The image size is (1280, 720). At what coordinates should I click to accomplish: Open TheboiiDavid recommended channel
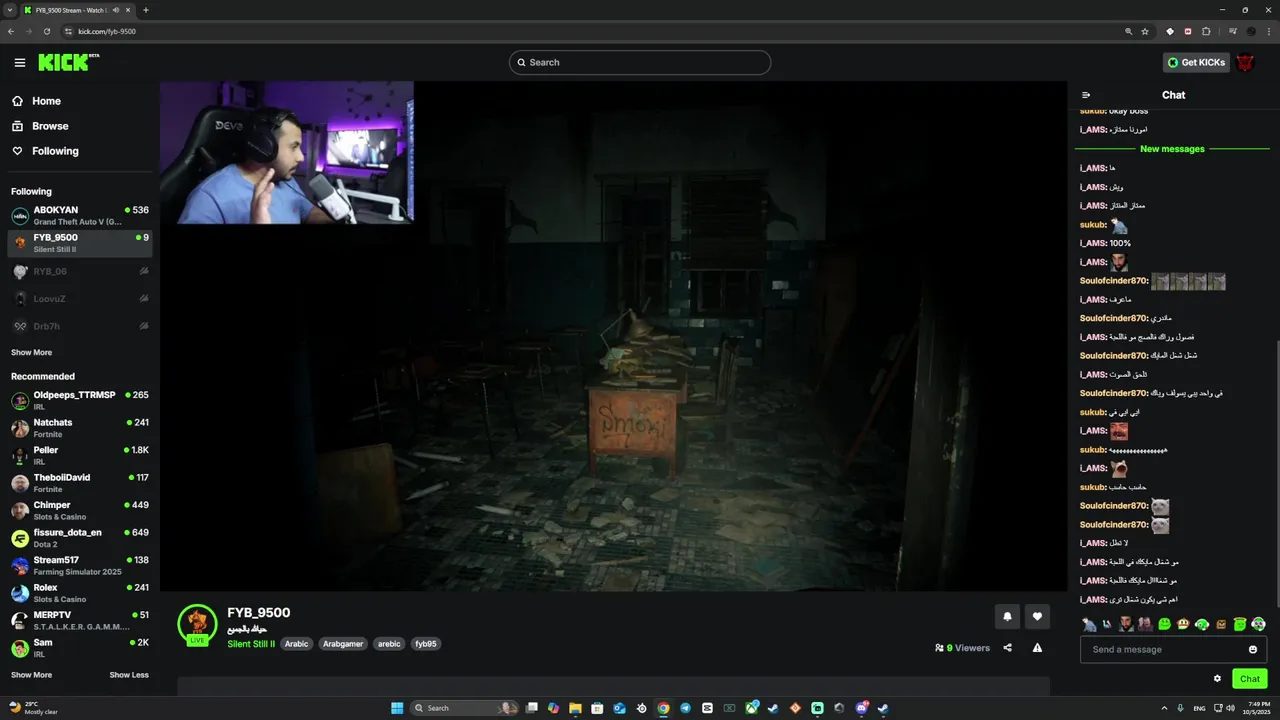[x=80, y=483]
